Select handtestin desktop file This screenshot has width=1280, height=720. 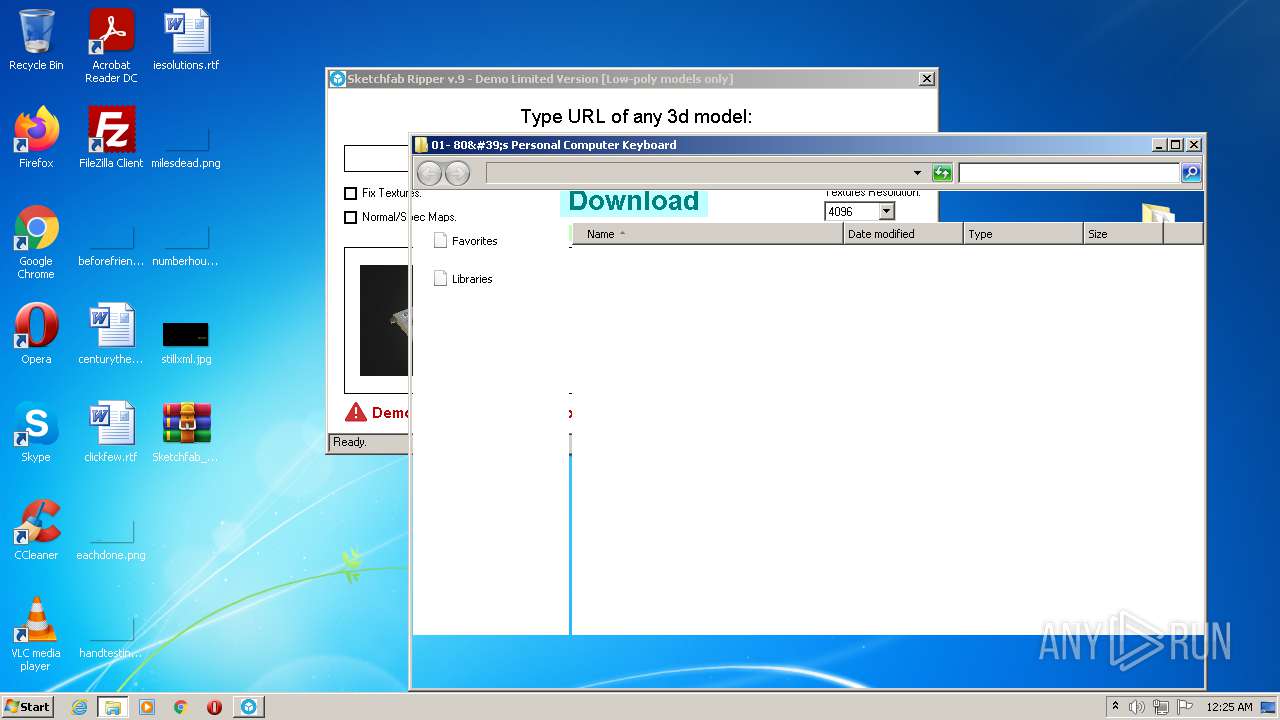pyautogui.click(x=111, y=638)
